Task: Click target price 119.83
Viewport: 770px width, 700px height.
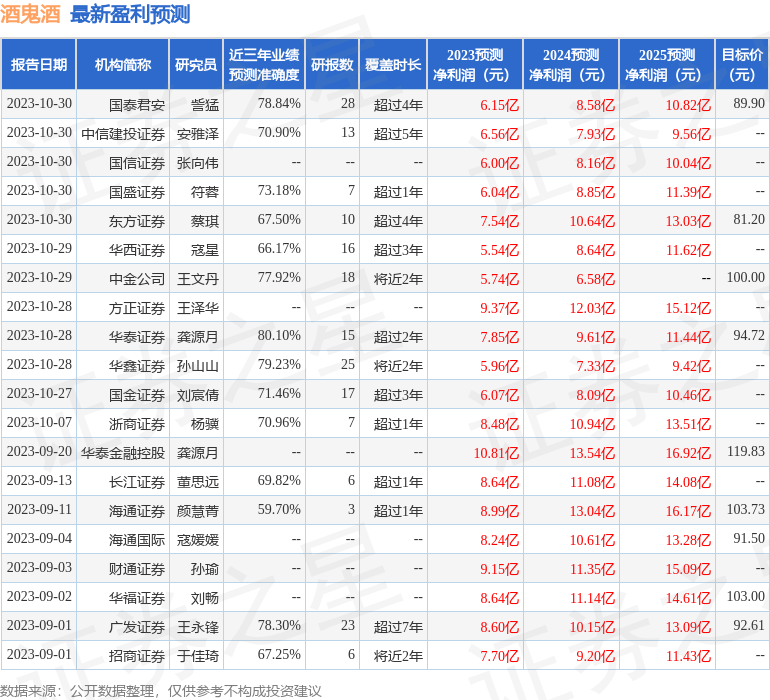Action: coord(746,451)
